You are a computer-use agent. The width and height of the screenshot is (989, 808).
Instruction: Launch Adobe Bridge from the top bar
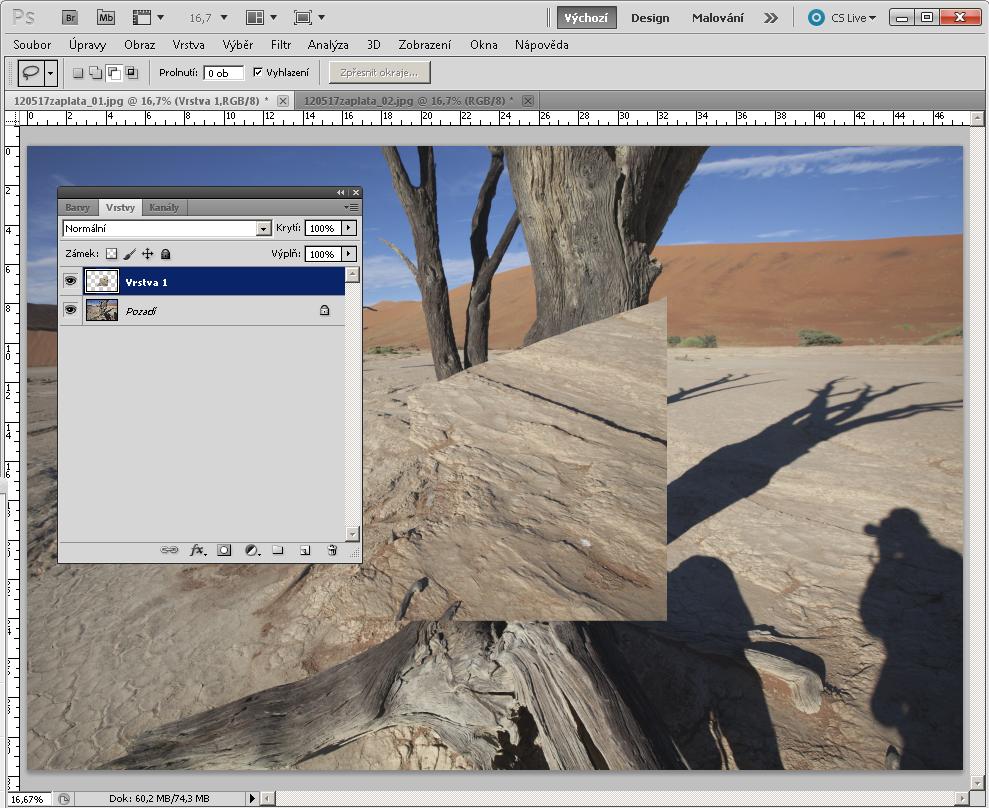69,17
